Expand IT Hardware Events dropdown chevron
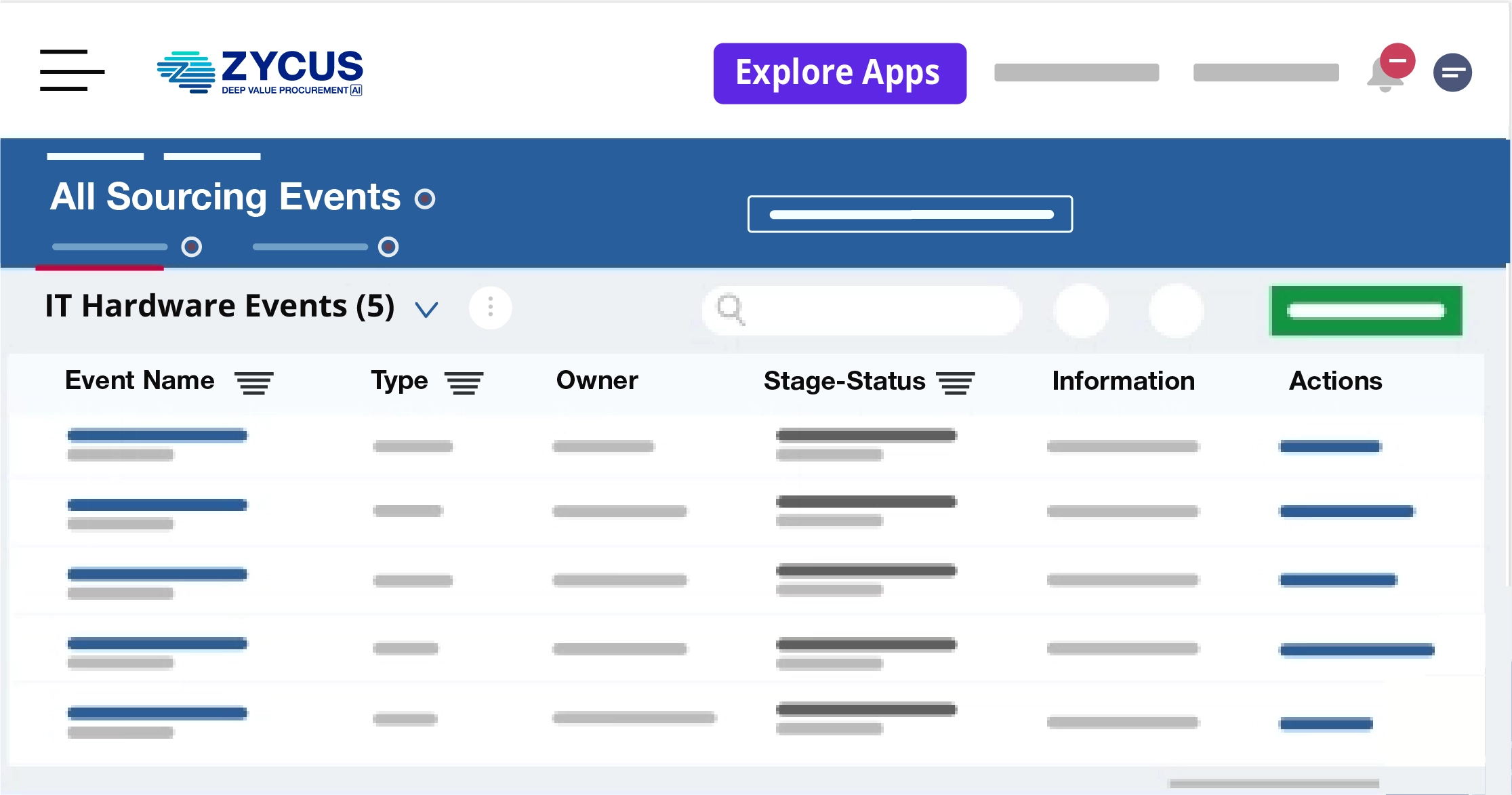This screenshot has width=1512, height=795. pyautogui.click(x=426, y=310)
